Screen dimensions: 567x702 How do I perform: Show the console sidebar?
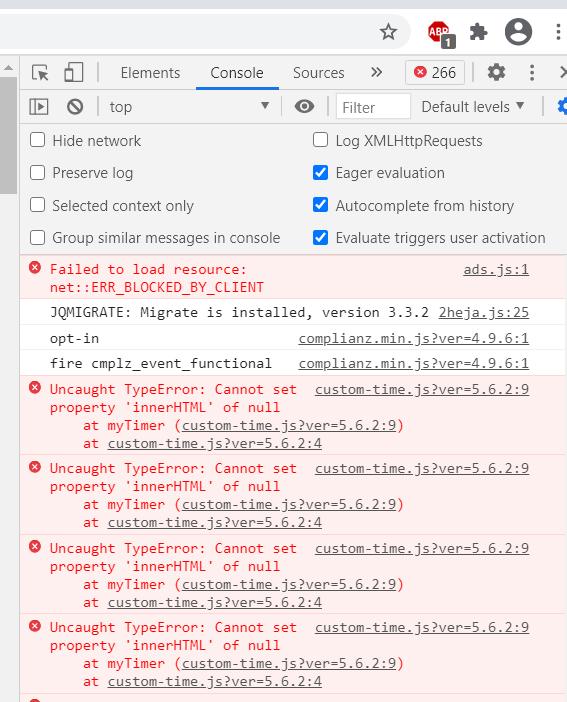click(39, 107)
